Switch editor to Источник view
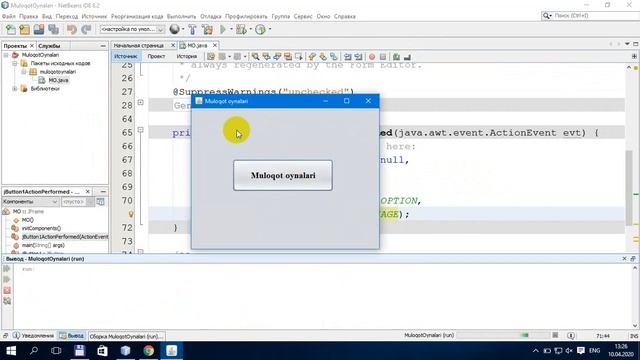Screen dimensions: 640x360 (x=126, y=56)
